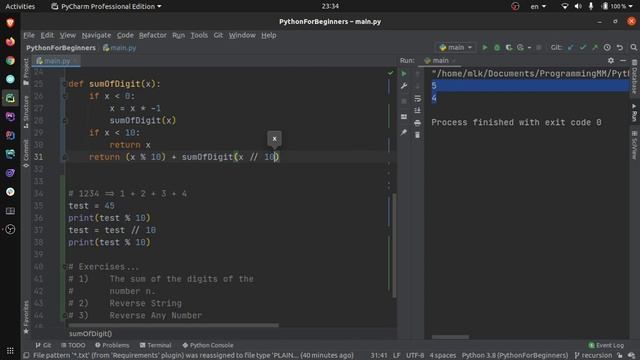Open Structure side tool window
Screen dimensions: 640x360
tap(26, 111)
